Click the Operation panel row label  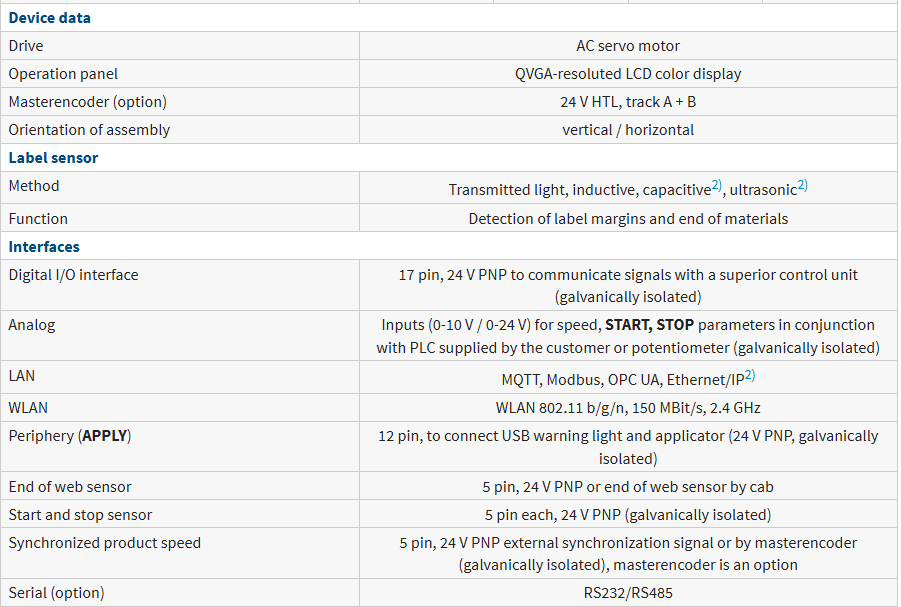coord(63,74)
